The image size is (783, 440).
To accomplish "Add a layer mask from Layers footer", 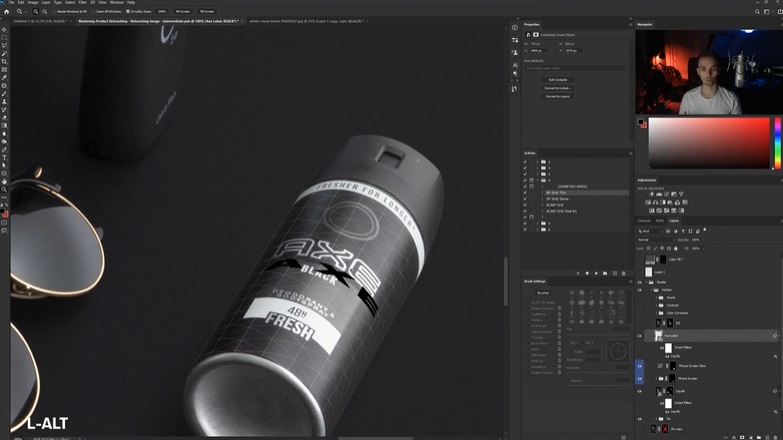I will tap(742, 438).
